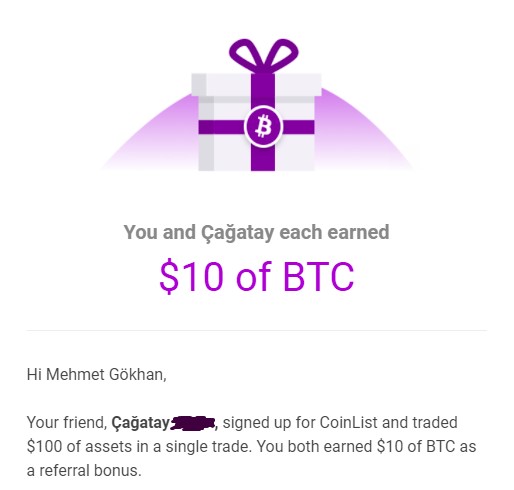Click the "a referral bonus." text

84,471
